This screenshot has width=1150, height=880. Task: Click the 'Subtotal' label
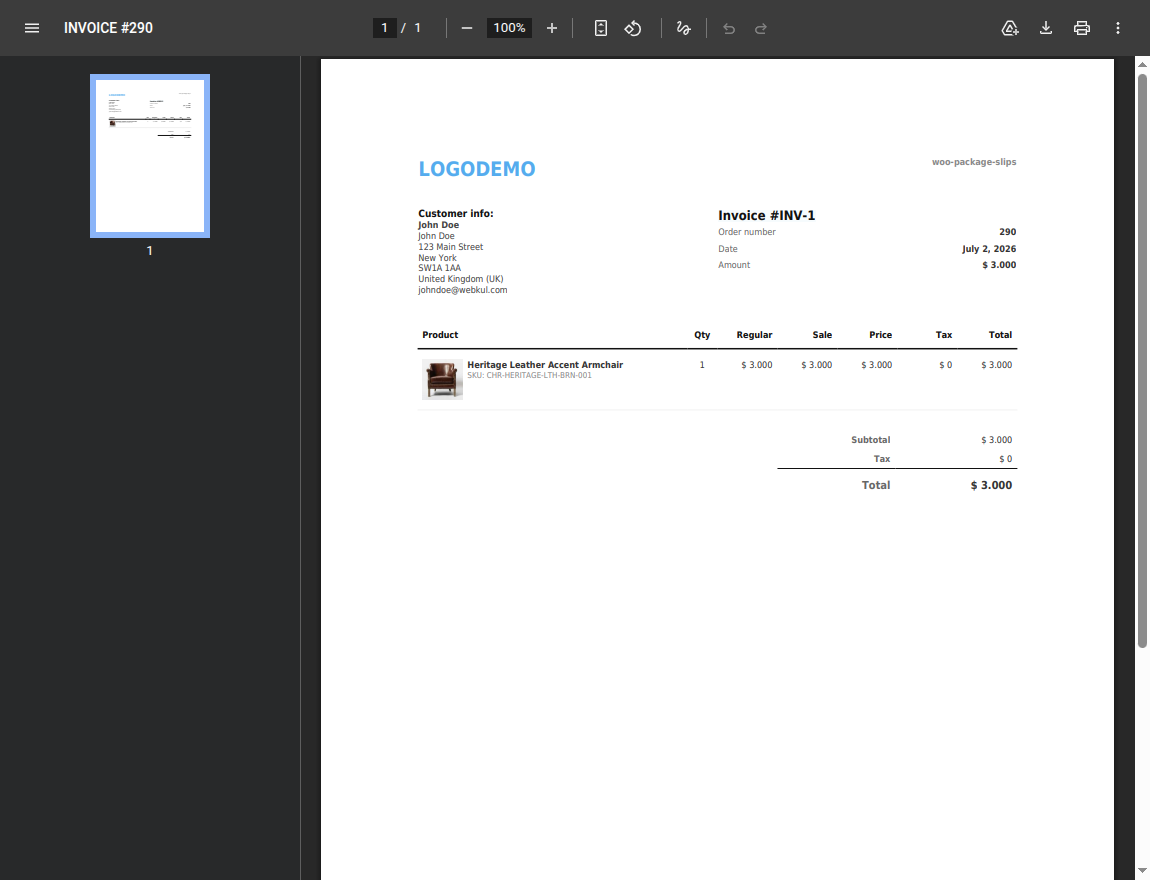tap(871, 440)
